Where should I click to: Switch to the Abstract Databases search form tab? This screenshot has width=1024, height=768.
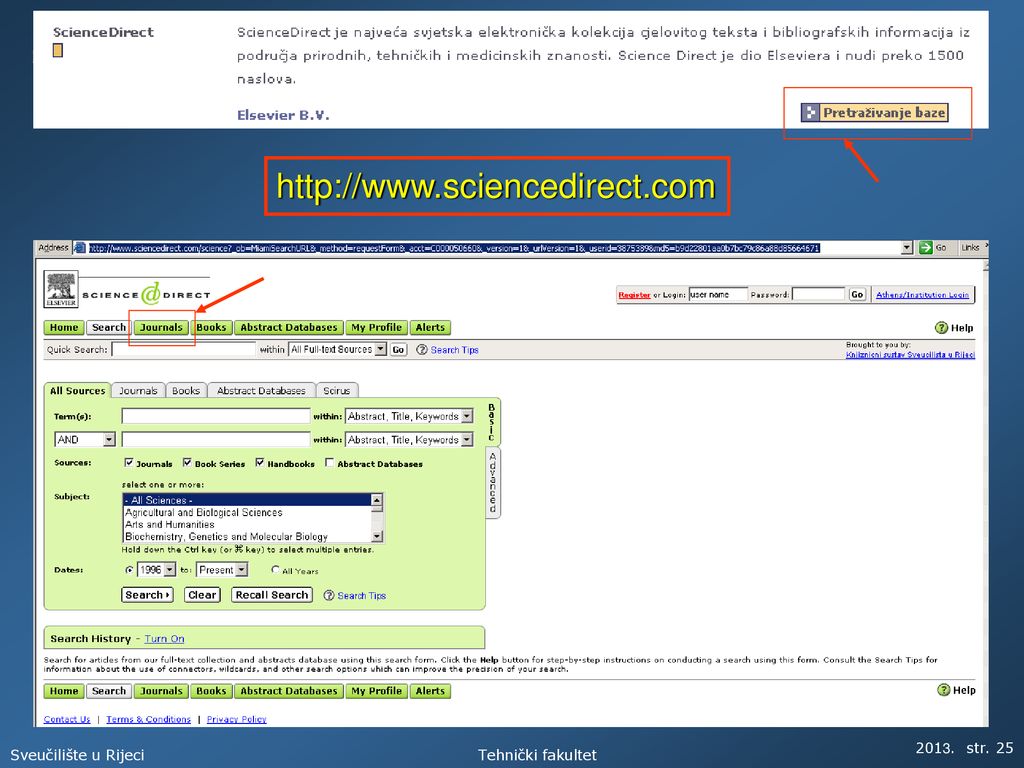(261, 391)
